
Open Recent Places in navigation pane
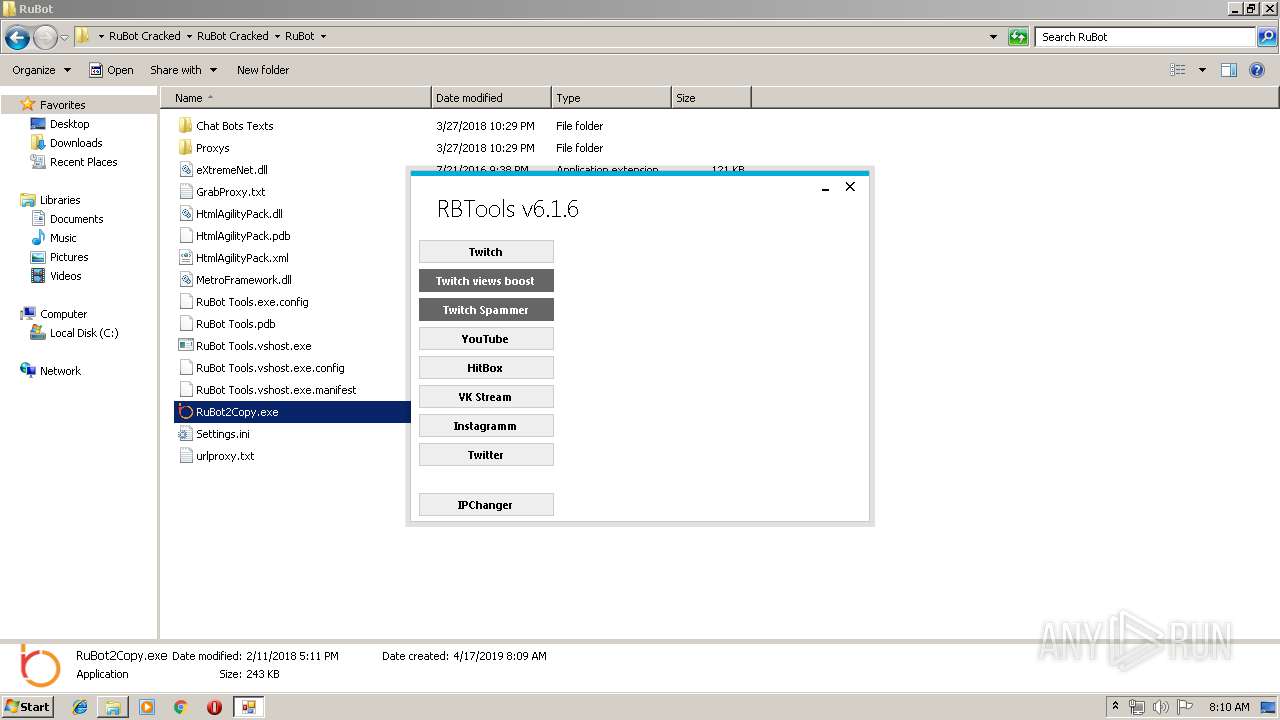(83, 162)
